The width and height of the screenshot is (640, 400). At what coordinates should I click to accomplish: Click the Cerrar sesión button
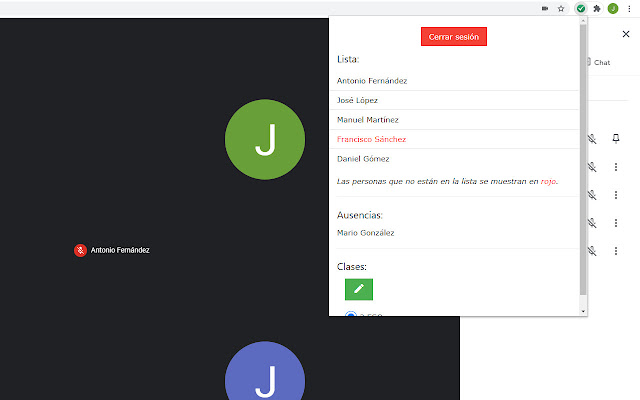pyautogui.click(x=453, y=37)
